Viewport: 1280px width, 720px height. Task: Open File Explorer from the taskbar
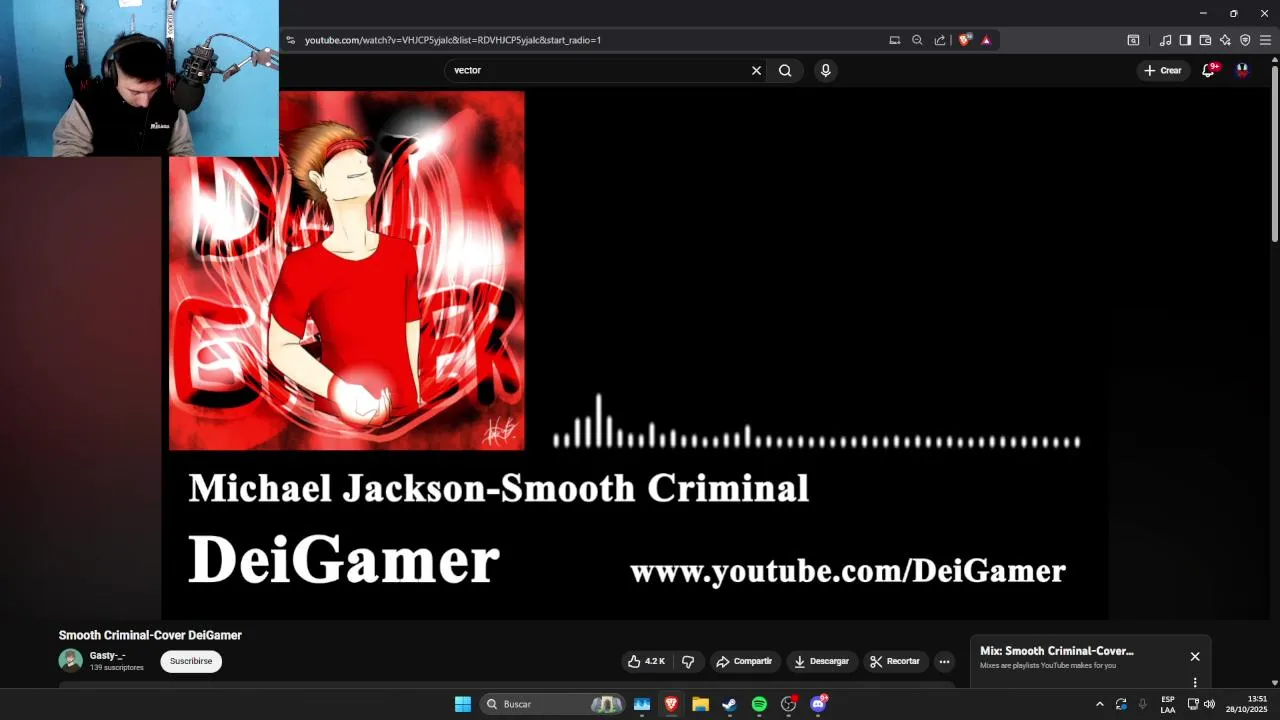point(700,704)
